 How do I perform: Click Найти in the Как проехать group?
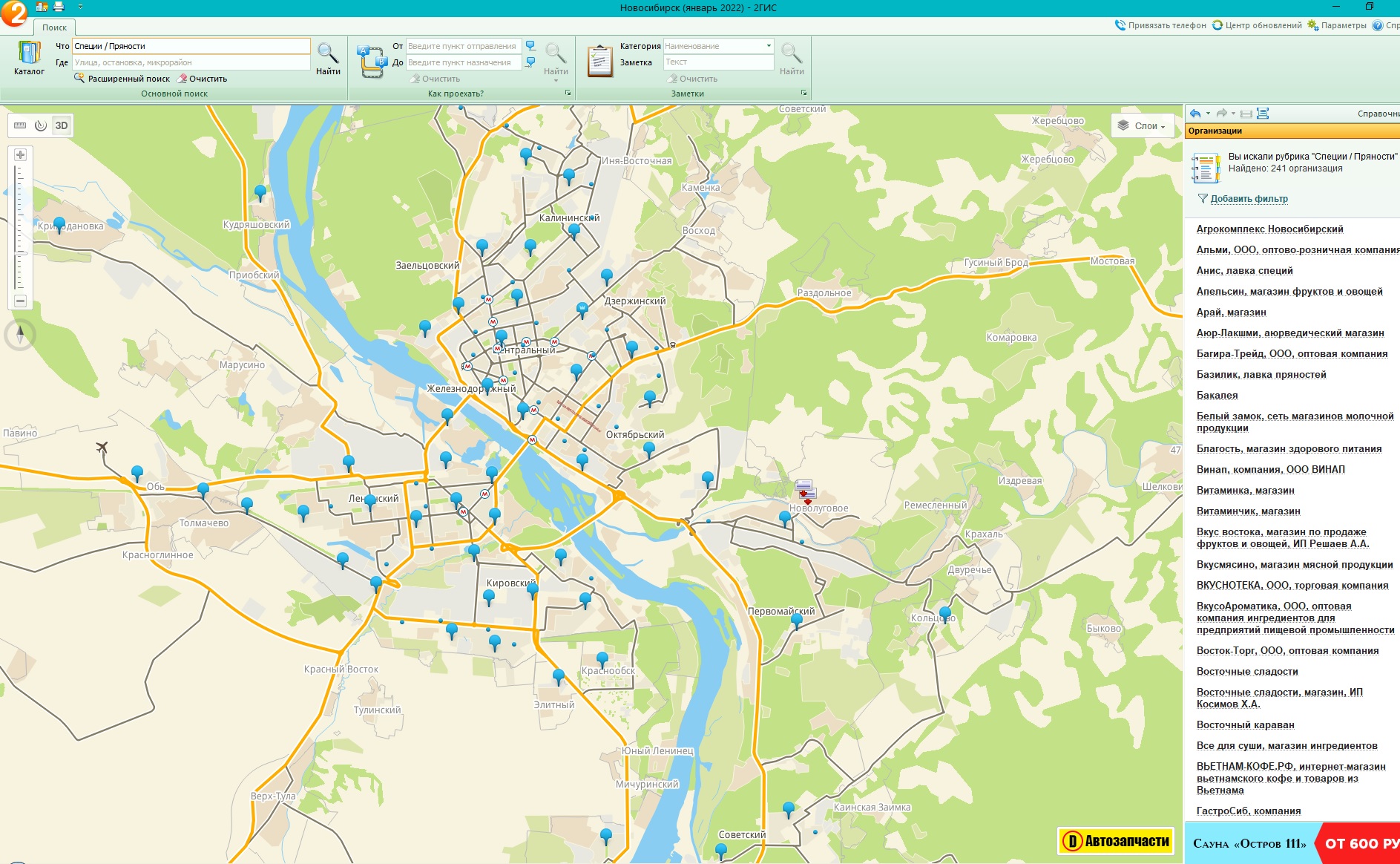pos(556,59)
